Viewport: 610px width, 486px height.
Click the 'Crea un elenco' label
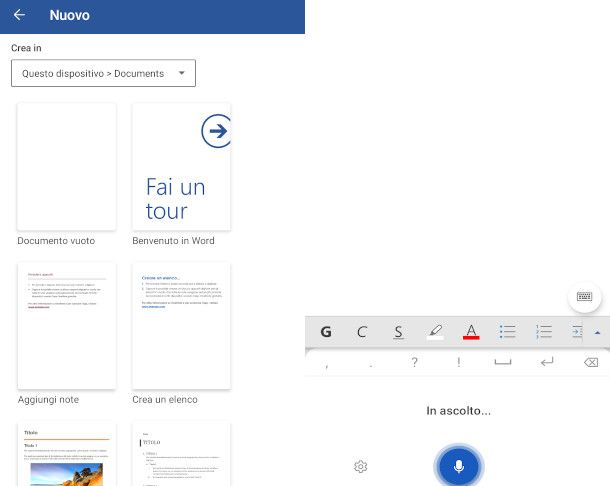point(165,400)
